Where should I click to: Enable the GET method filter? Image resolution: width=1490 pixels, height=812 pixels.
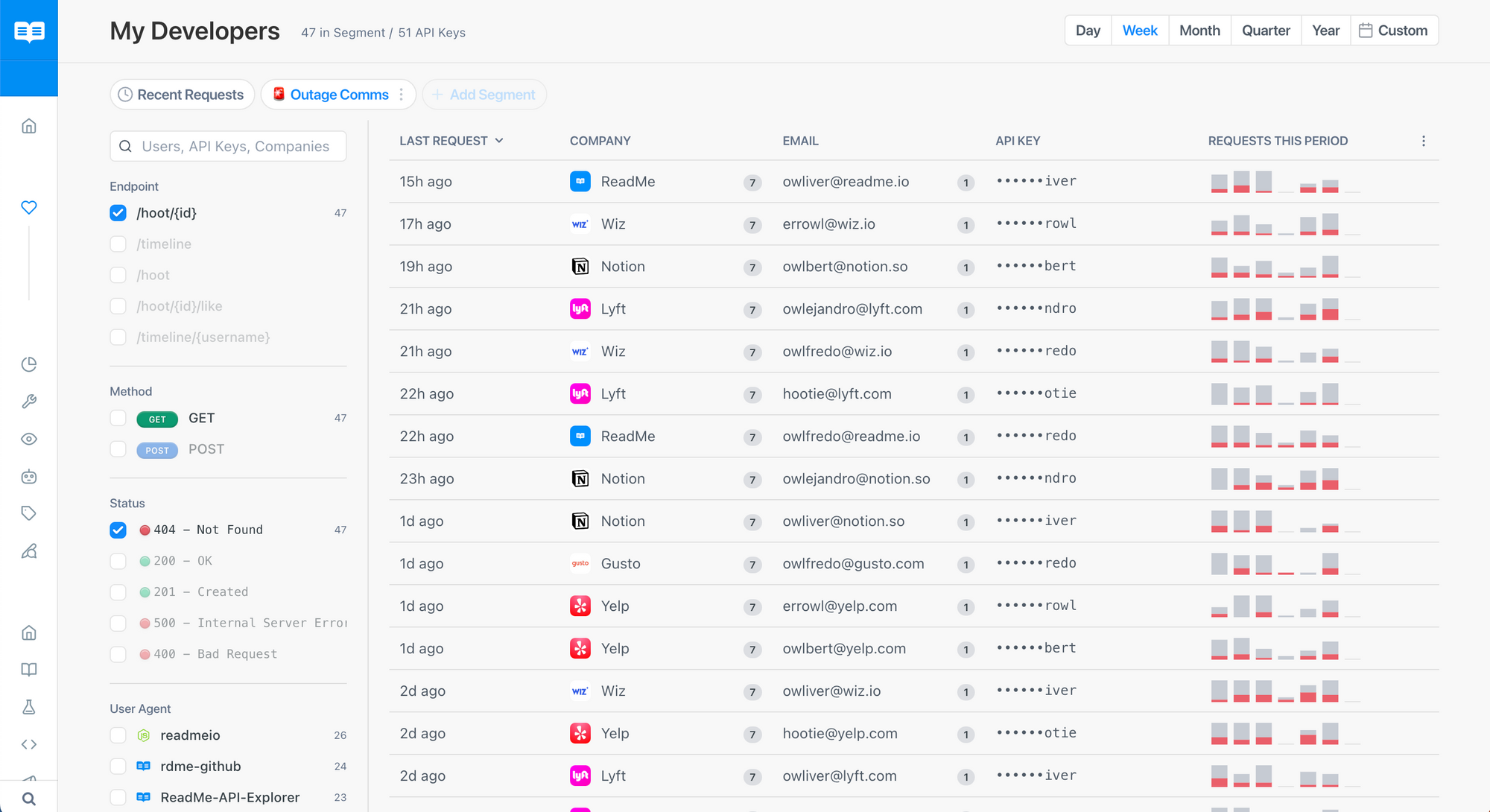pyautogui.click(x=118, y=418)
